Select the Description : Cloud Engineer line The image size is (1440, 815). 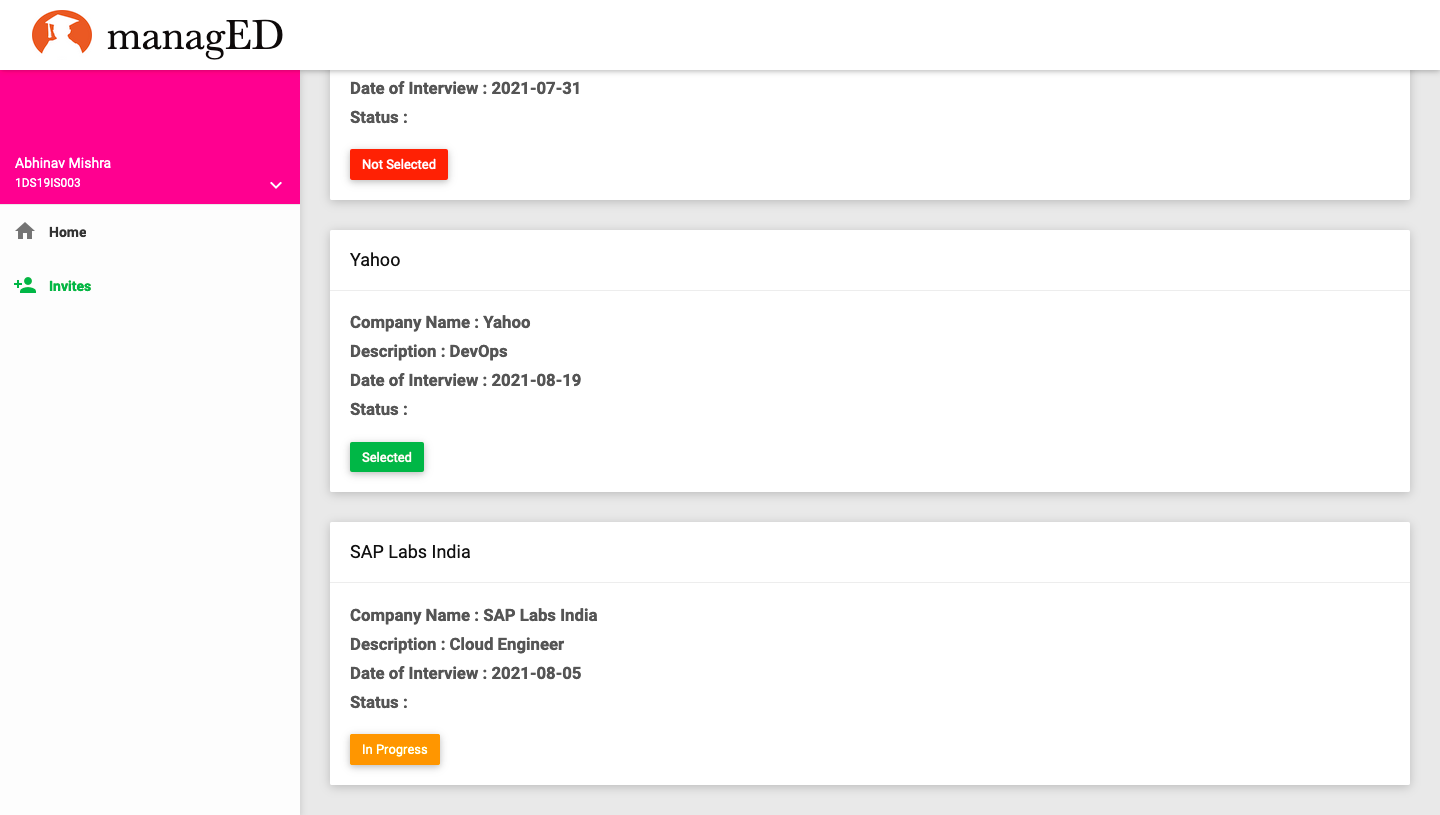click(x=457, y=644)
